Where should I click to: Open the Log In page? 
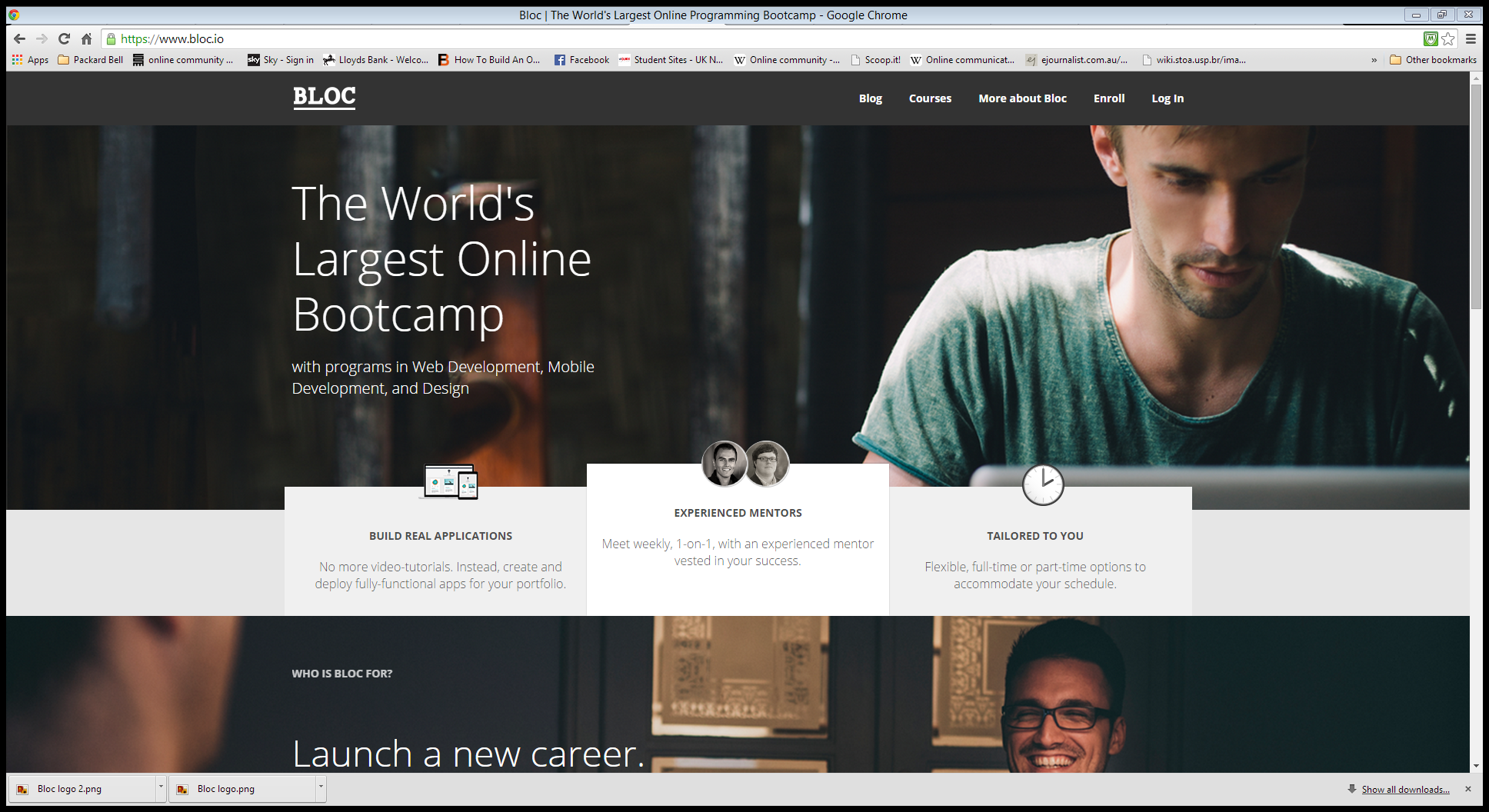1168,98
